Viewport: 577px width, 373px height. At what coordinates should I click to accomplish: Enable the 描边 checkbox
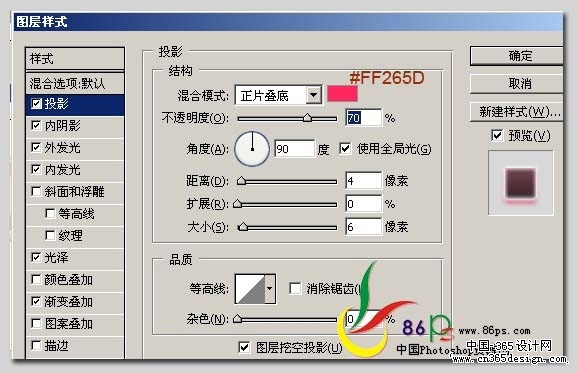tap(36, 345)
